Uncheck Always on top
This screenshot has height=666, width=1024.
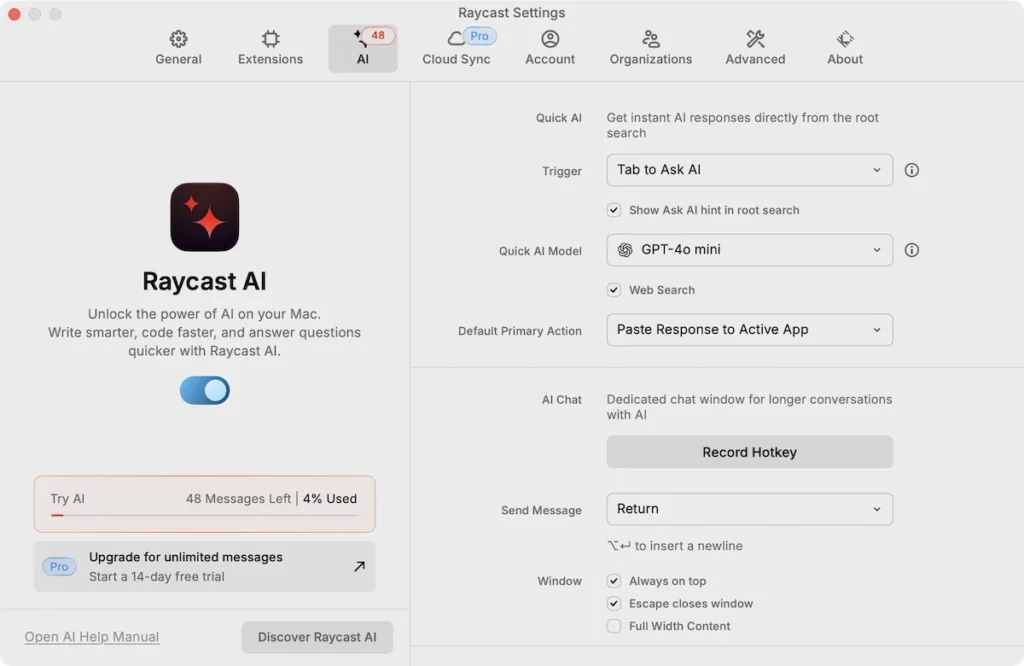coord(614,581)
